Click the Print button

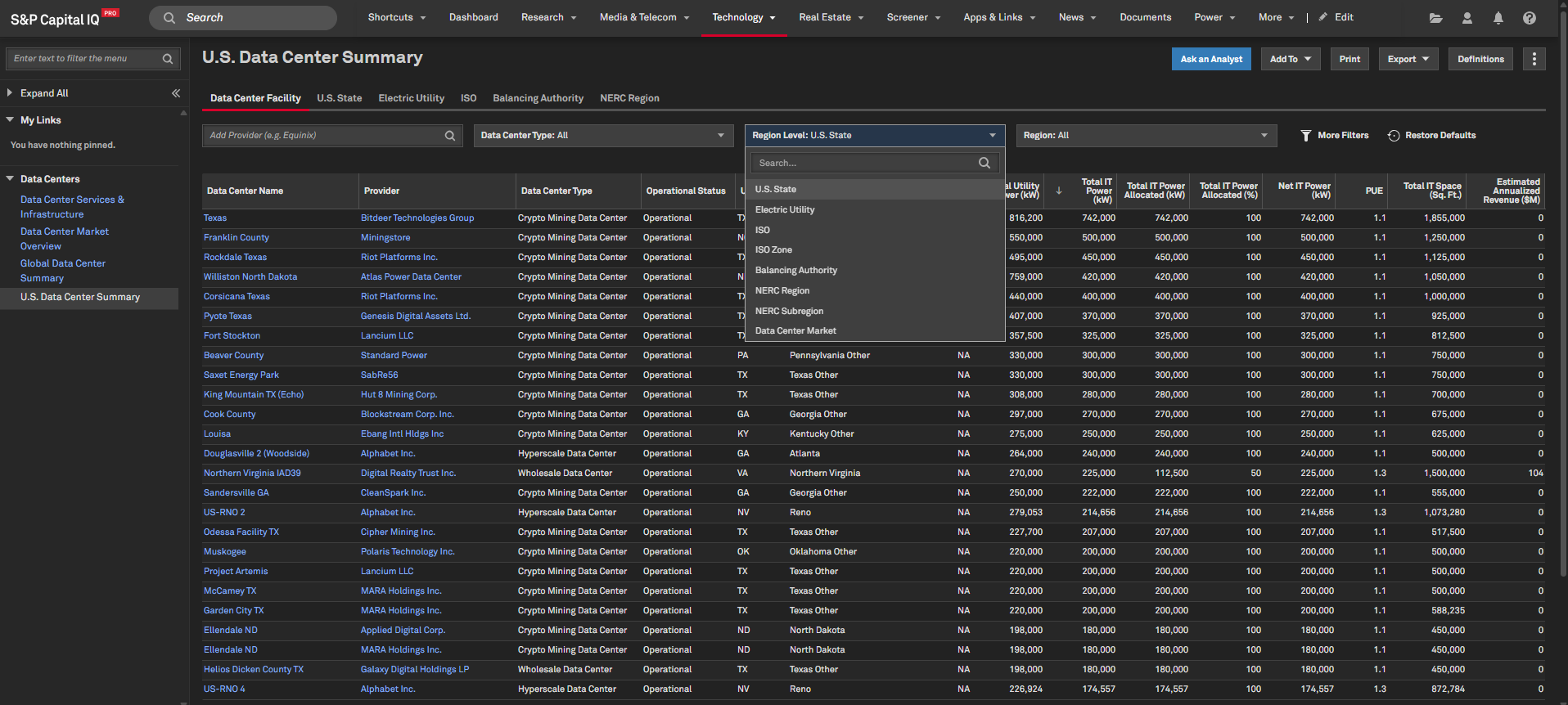[x=1349, y=59]
